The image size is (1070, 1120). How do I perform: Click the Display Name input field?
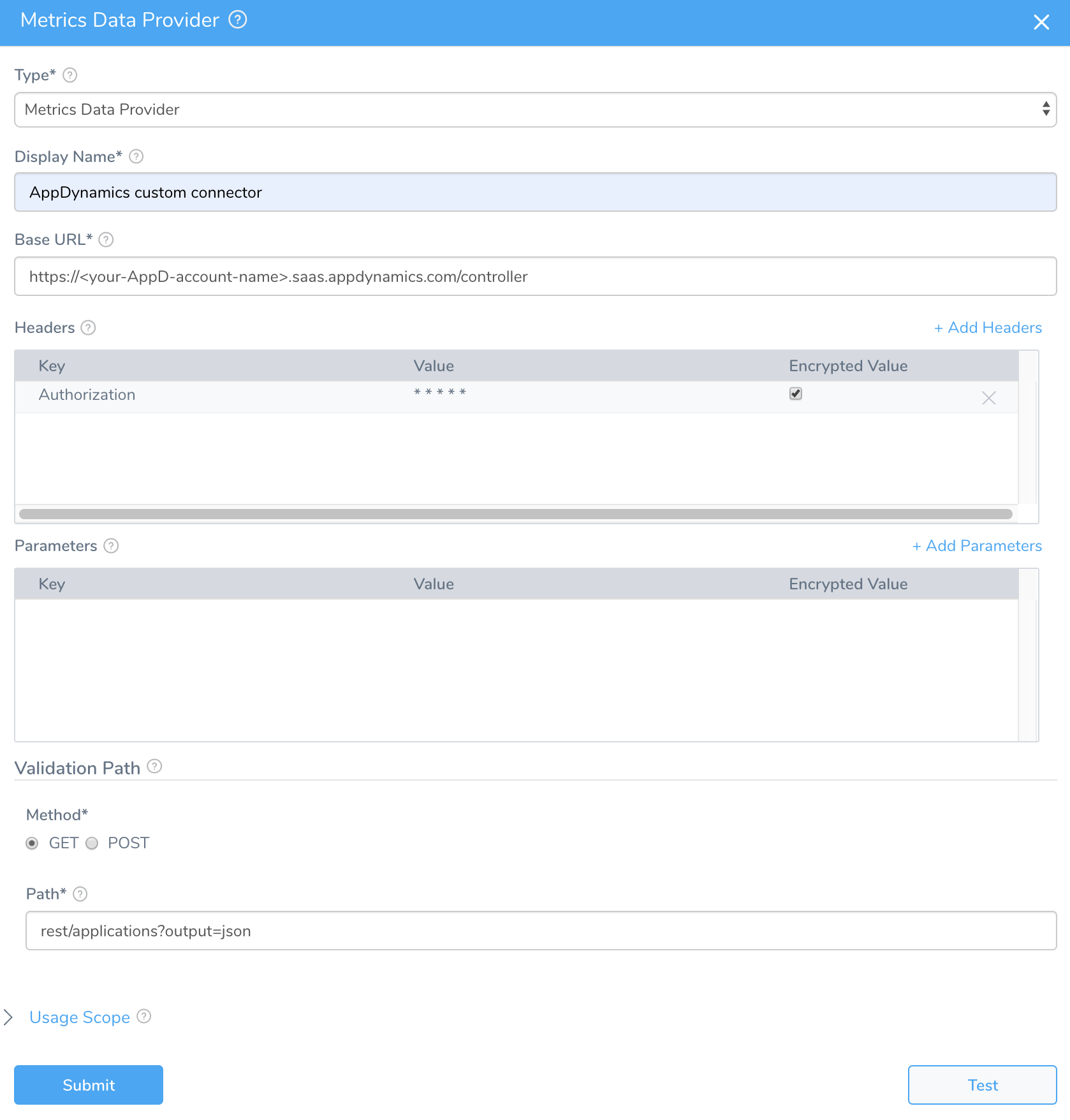tap(535, 192)
